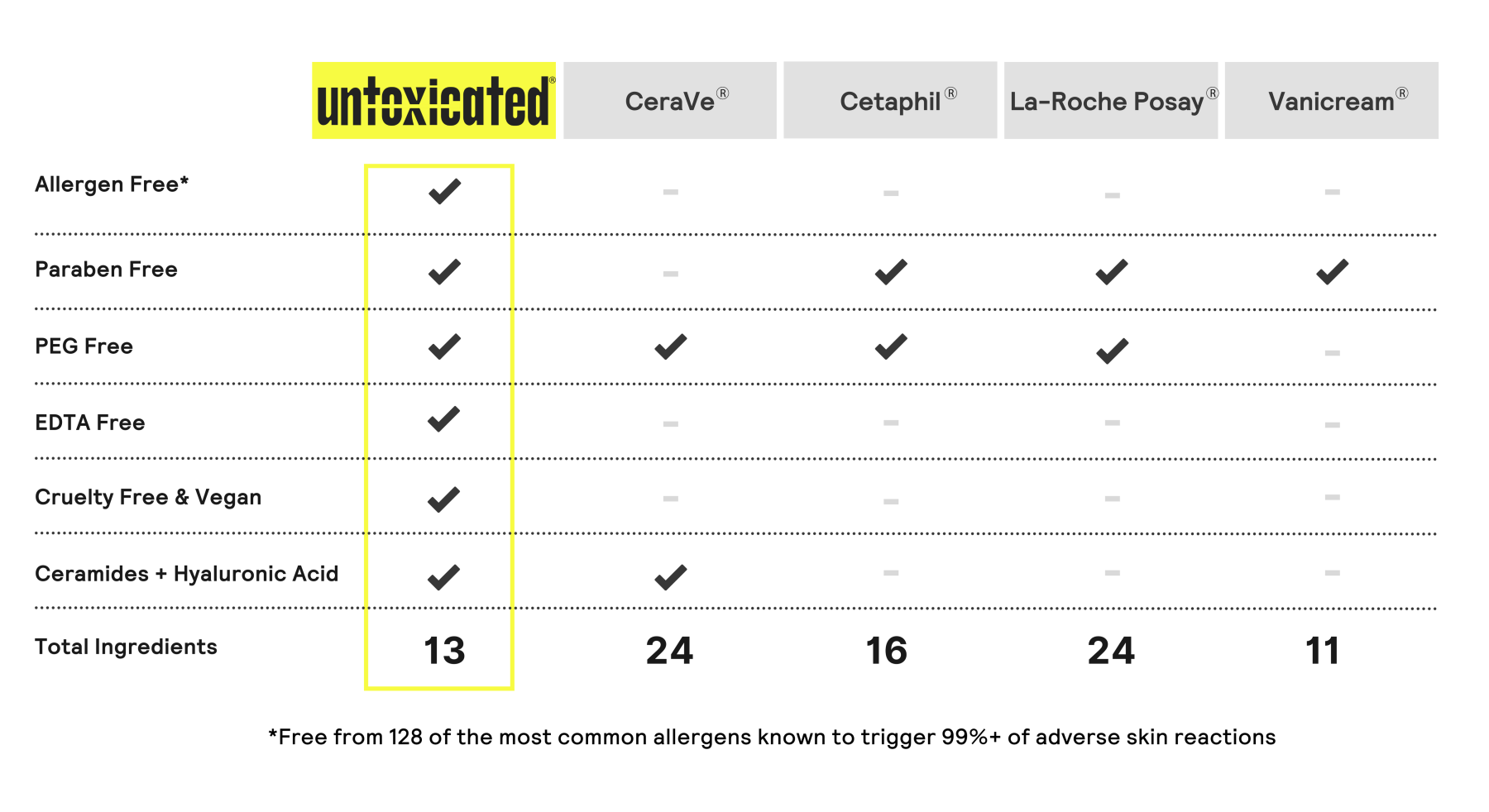The image size is (1489, 812).
Task: Click CeraVe's PEG Free checkmark
Action: pyautogui.click(x=670, y=346)
